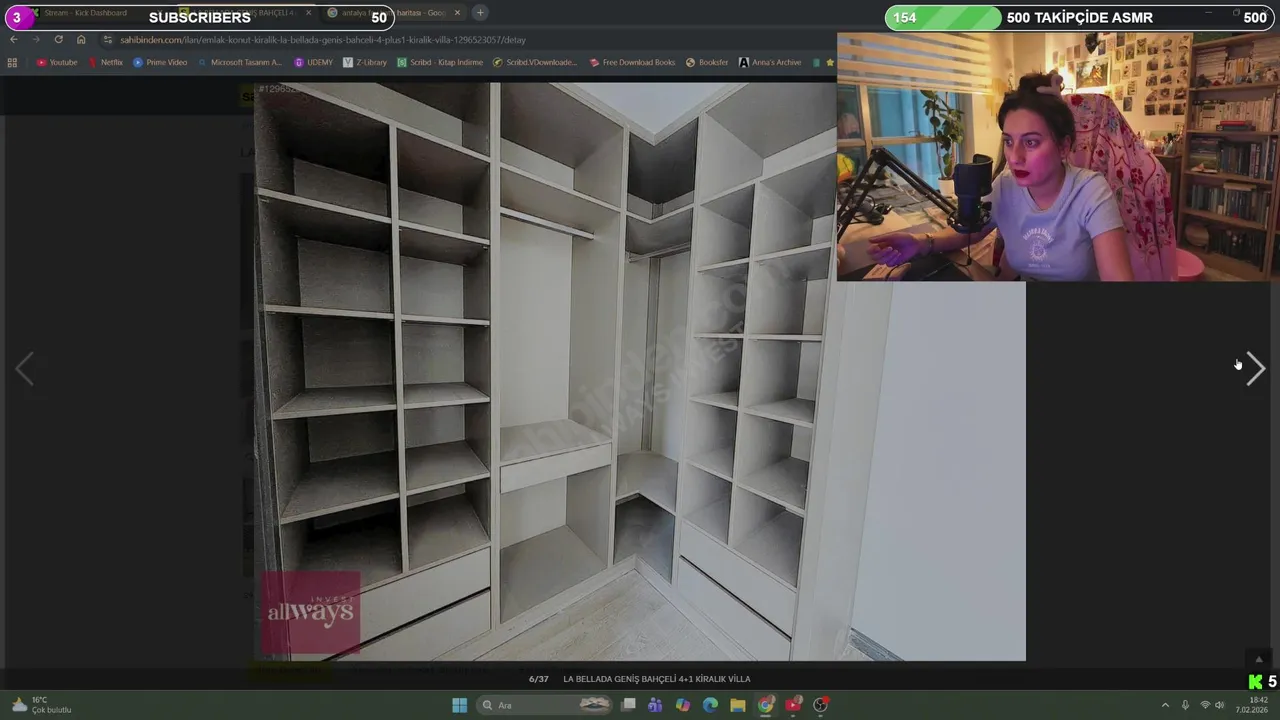Viewport: 1280px width, 720px height.
Task: Open the Free Download Books bookmark
Action: 632,62
